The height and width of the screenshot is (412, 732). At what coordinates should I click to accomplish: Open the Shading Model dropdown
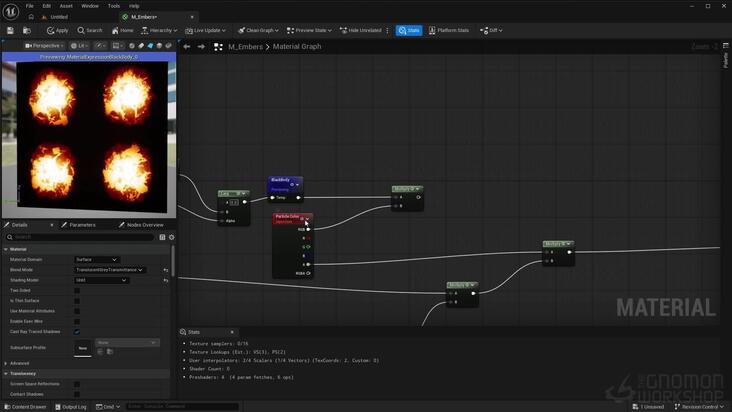click(101, 280)
